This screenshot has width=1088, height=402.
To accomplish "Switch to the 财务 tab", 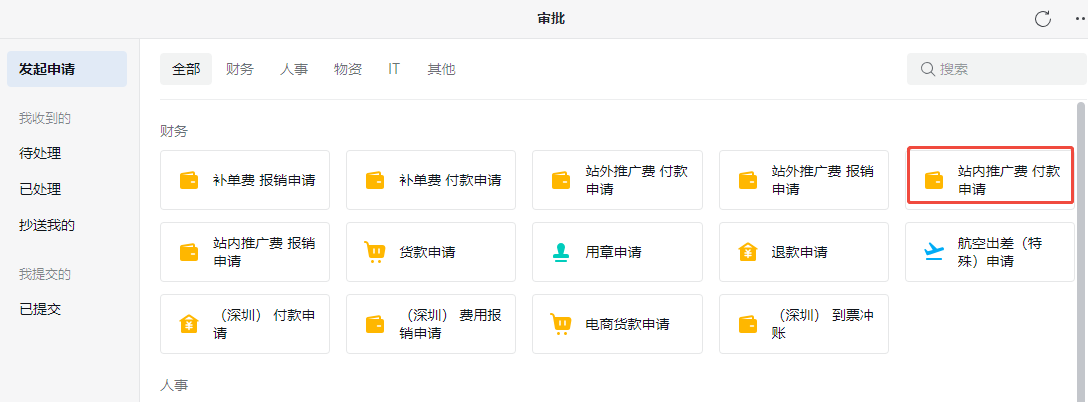I will [240, 69].
